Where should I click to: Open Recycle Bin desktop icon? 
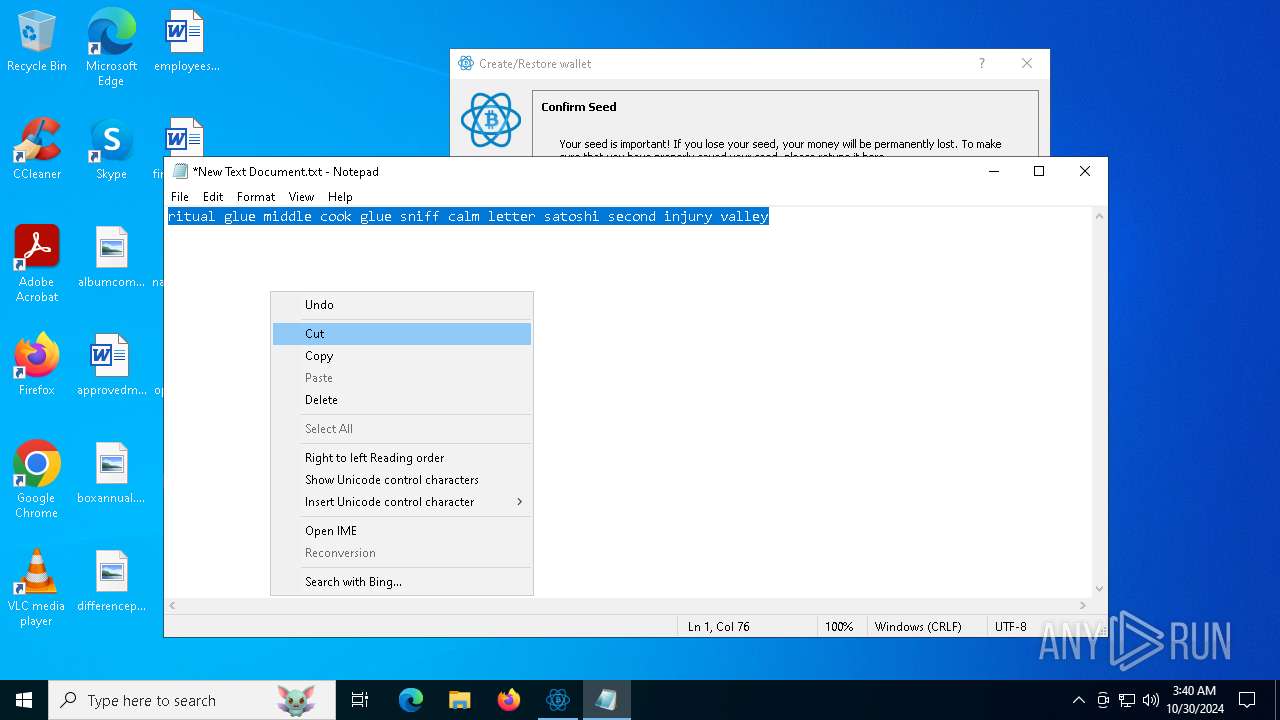(x=37, y=41)
